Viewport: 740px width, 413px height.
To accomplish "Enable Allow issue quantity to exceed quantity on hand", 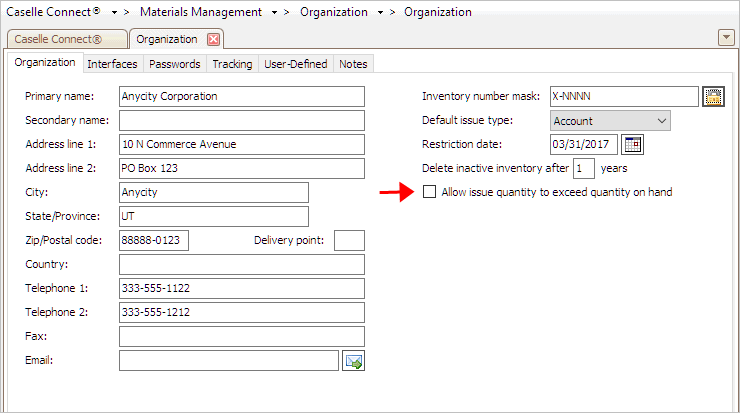I will coord(429,192).
